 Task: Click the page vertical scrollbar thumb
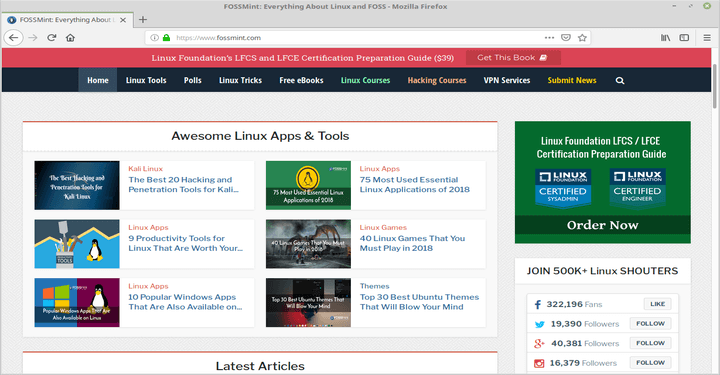coord(715,86)
